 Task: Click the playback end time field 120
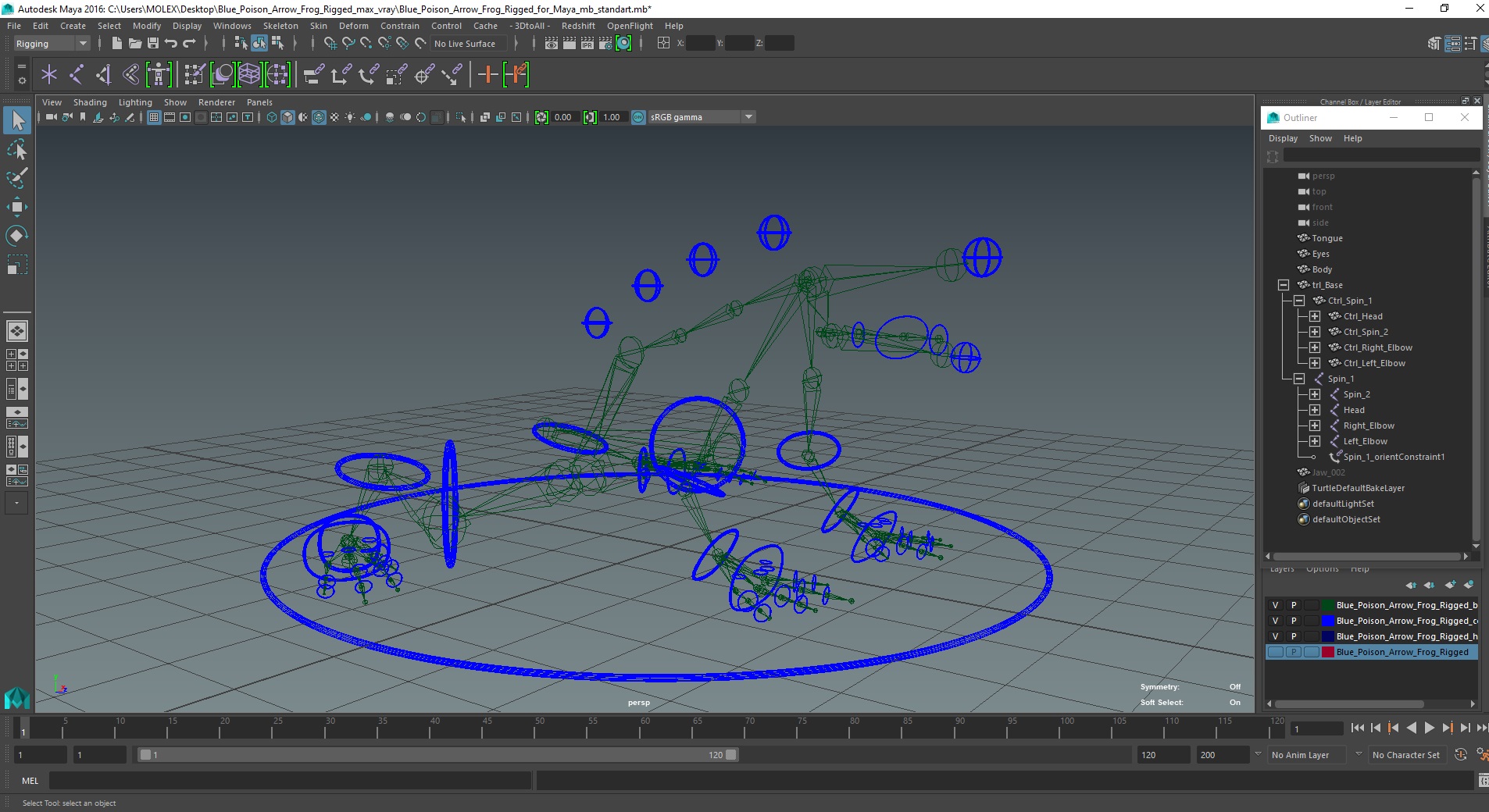pos(1162,755)
